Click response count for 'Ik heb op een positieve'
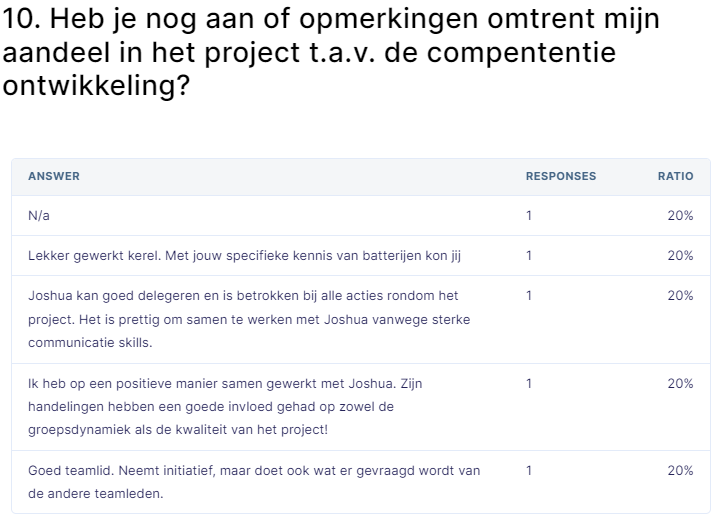Screen dimensions: 718x522 529,383
